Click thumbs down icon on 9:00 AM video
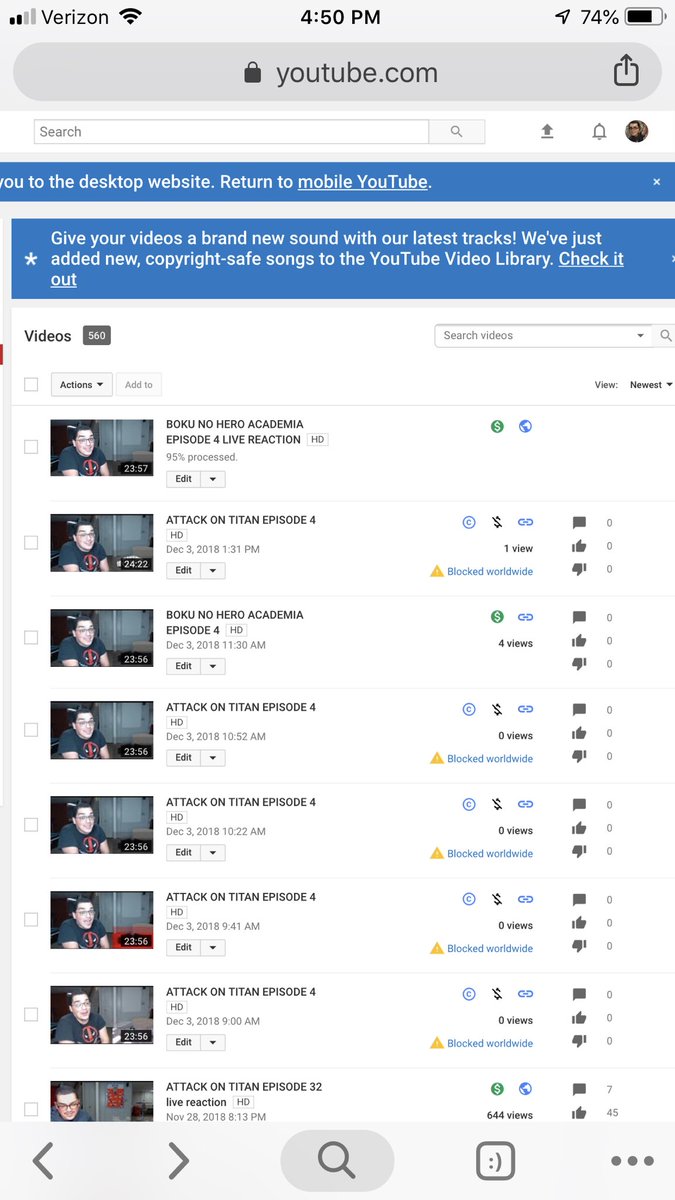675x1200 pixels. (x=579, y=1041)
